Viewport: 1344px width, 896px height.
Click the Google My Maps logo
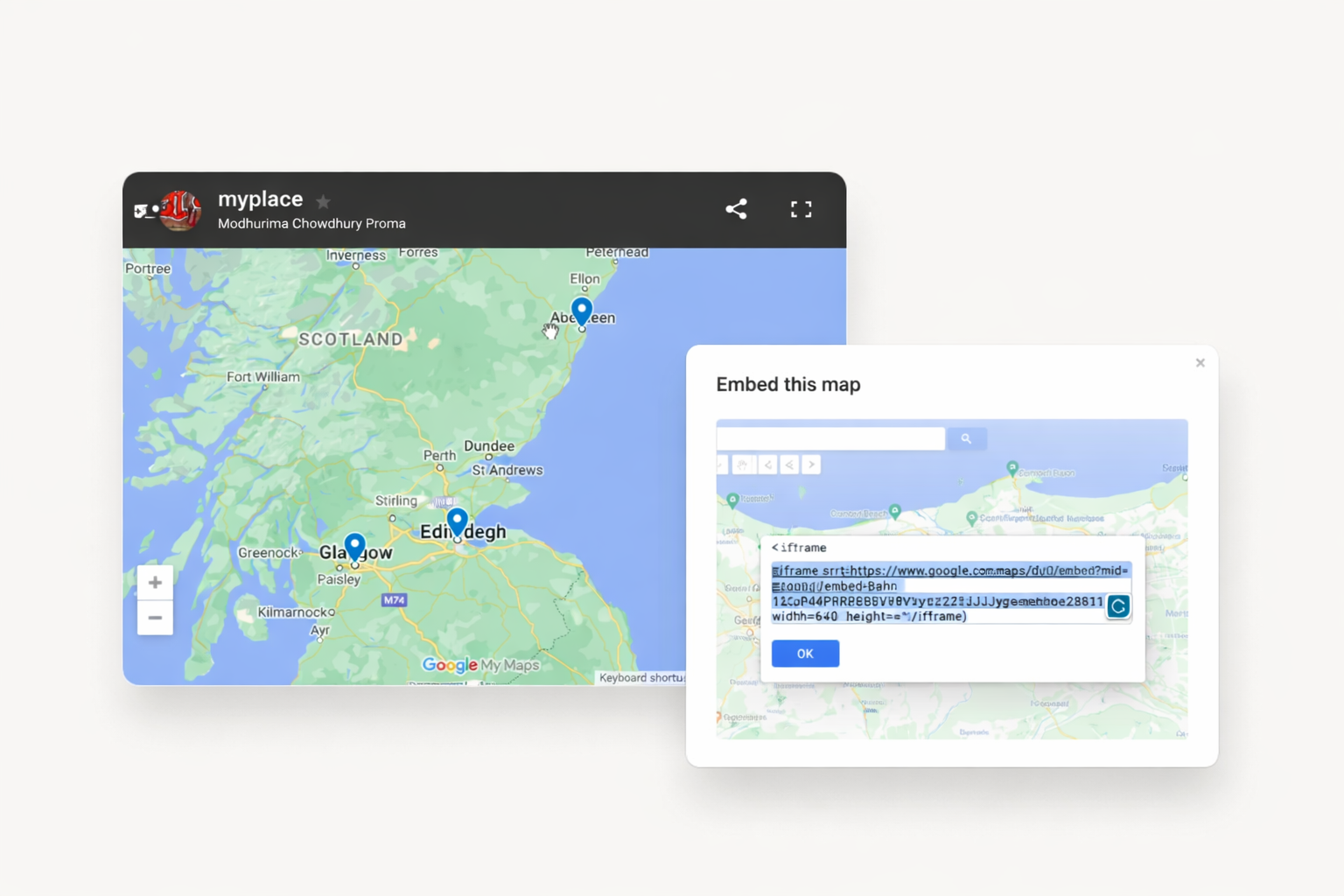[480, 665]
